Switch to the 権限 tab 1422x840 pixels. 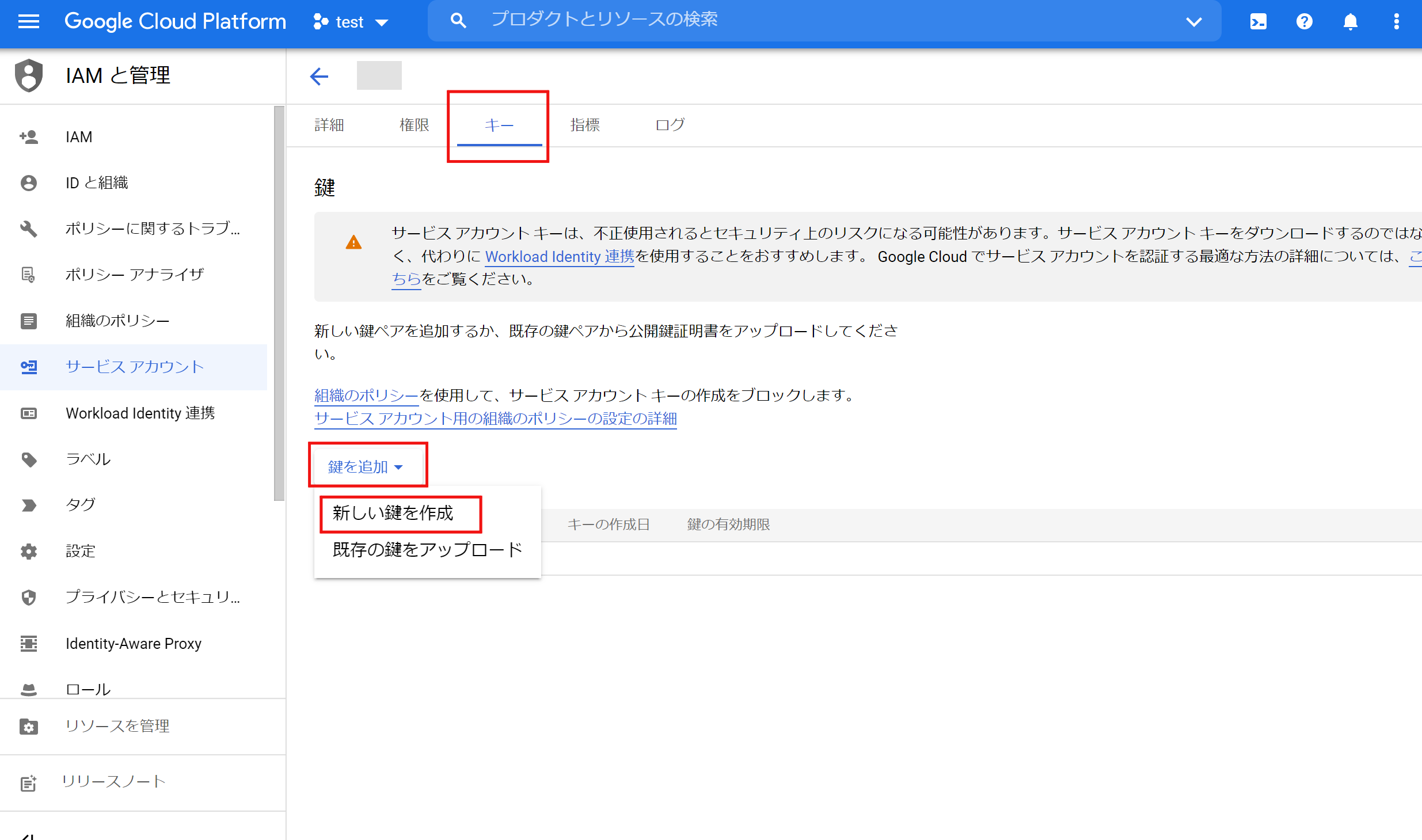point(415,125)
